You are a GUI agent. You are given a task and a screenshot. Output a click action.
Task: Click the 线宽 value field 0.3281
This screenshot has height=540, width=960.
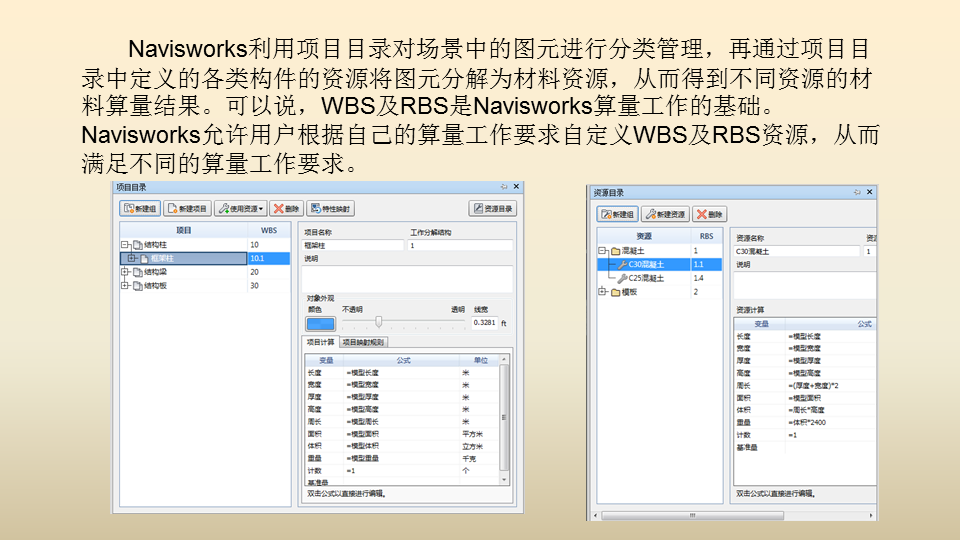click(484, 323)
